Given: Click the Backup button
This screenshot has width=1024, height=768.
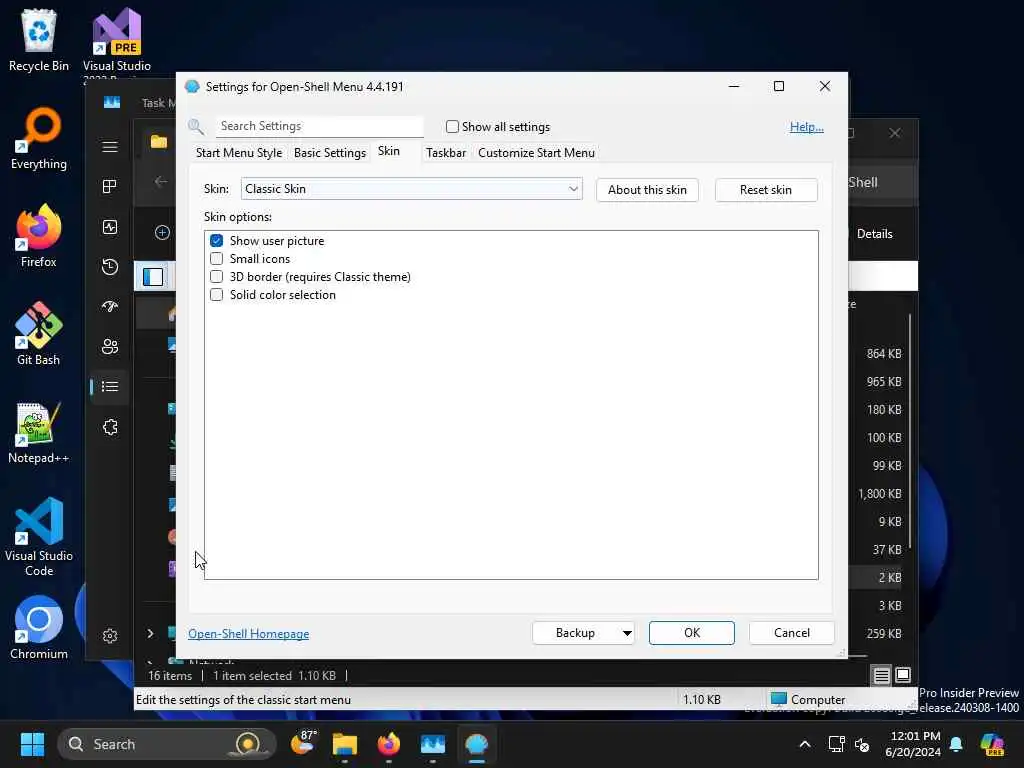Looking at the screenshot, I should coord(575,633).
